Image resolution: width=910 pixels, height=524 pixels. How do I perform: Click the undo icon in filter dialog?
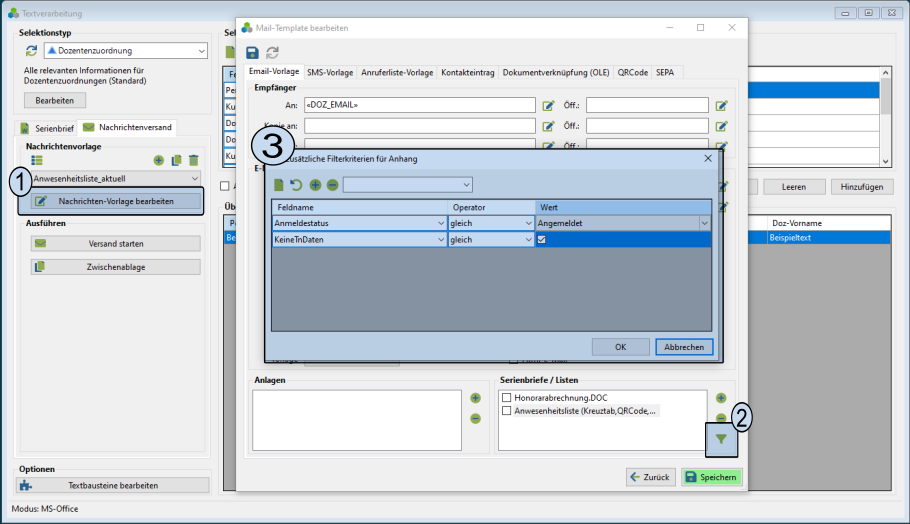click(x=296, y=185)
